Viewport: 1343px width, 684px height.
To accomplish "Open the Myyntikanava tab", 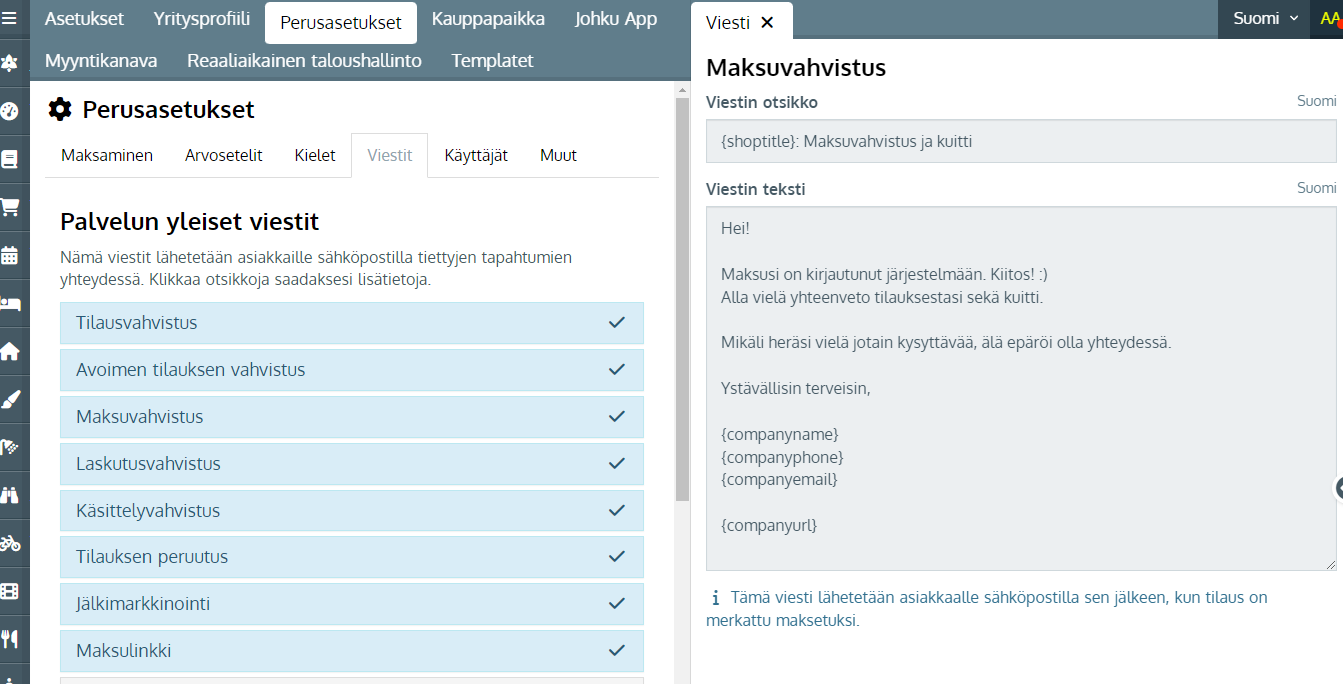I will [101, 61].
